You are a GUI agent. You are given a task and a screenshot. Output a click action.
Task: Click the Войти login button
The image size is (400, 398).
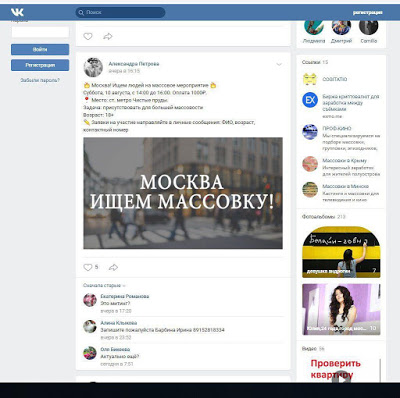(40, 49)
